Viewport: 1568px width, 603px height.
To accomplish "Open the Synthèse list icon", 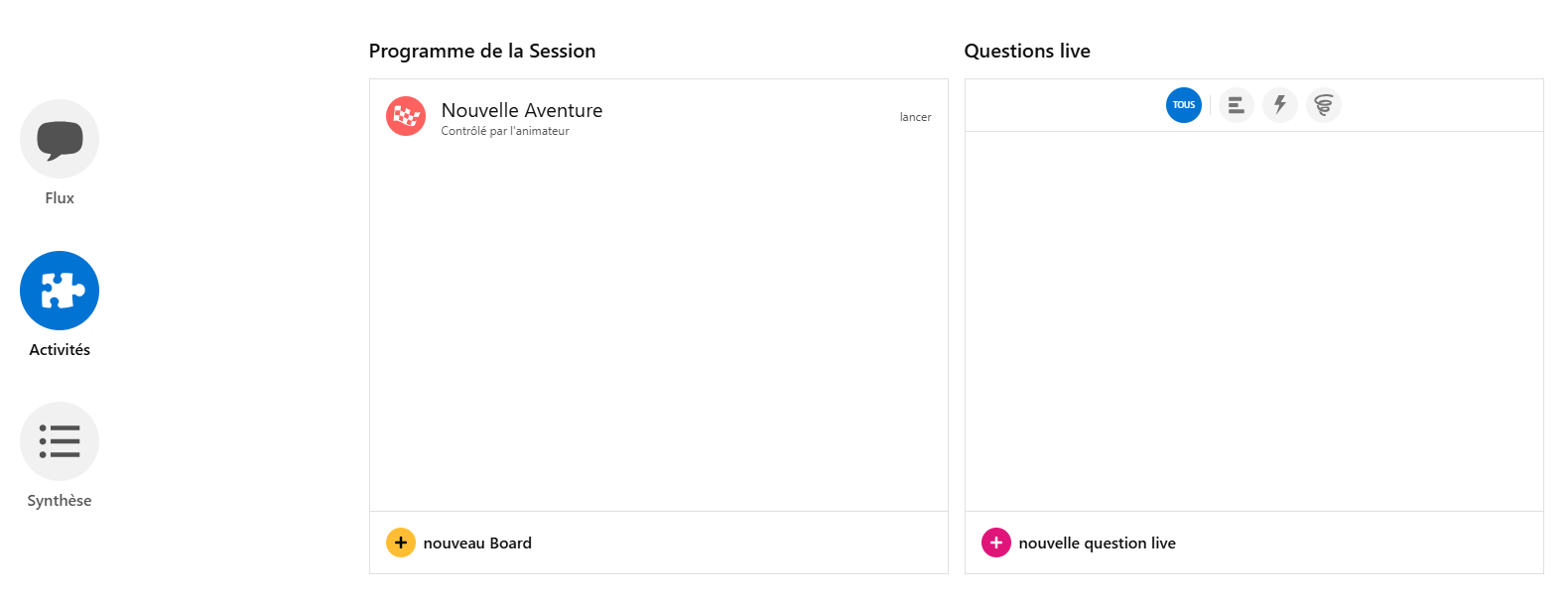I will pyautogui.click(x=60, y=441).
